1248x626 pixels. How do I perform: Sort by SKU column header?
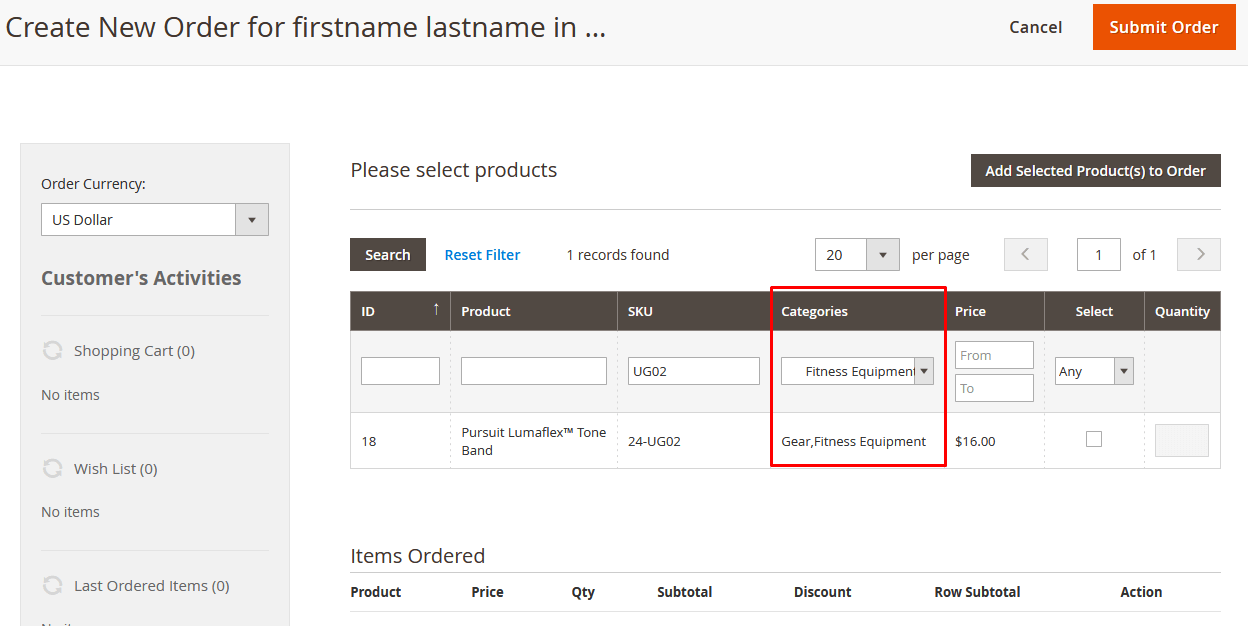640,311
